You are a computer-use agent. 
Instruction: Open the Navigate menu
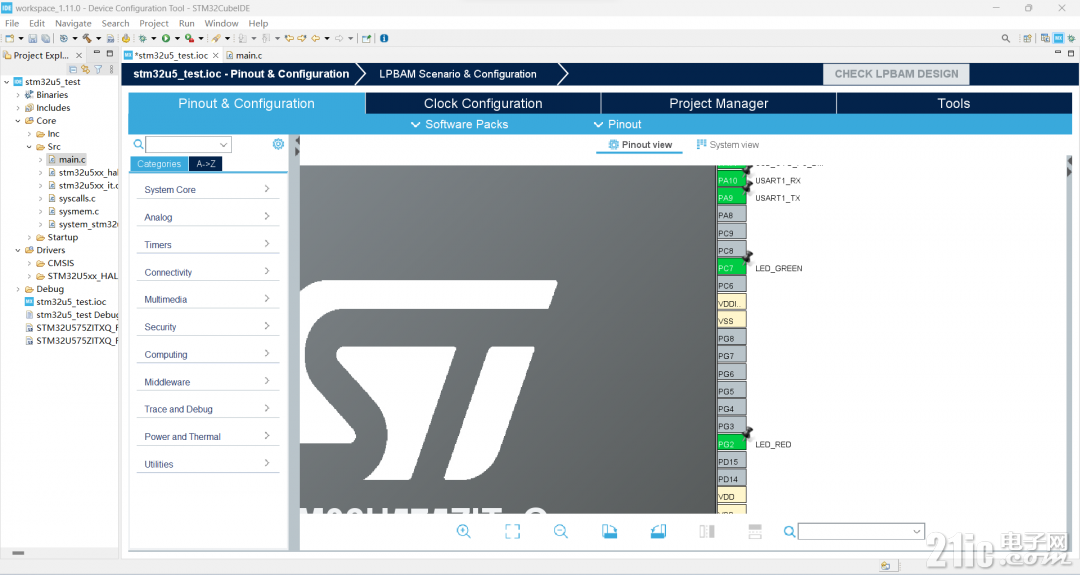(73, 23)
